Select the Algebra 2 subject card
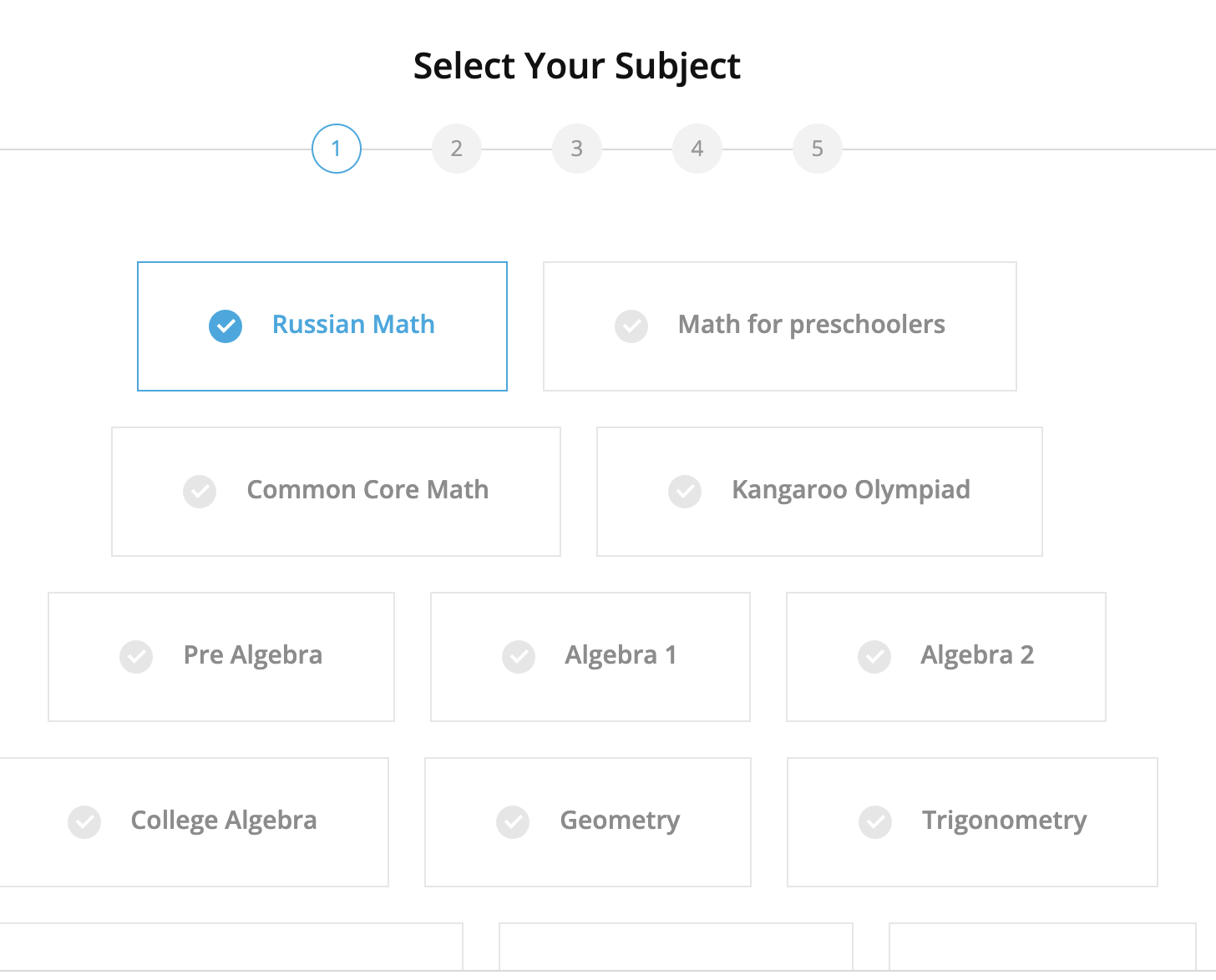The image size is (1216, 980). pyautogui.click(x=945, y=657)
